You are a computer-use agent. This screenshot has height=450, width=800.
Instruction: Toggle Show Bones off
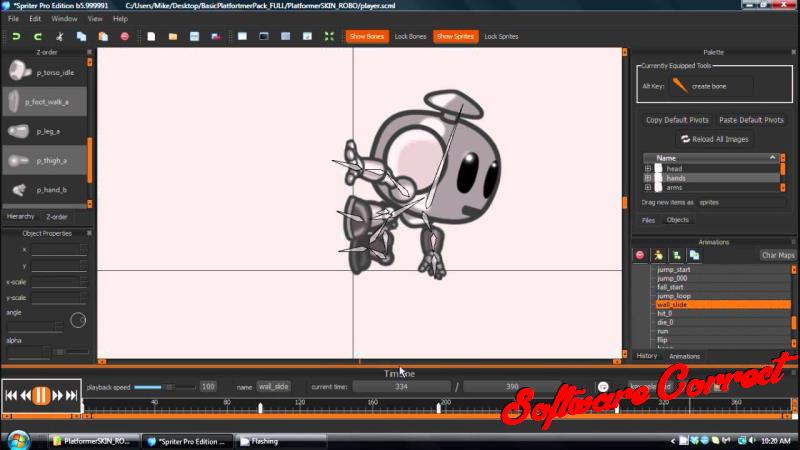coord(367,36)
